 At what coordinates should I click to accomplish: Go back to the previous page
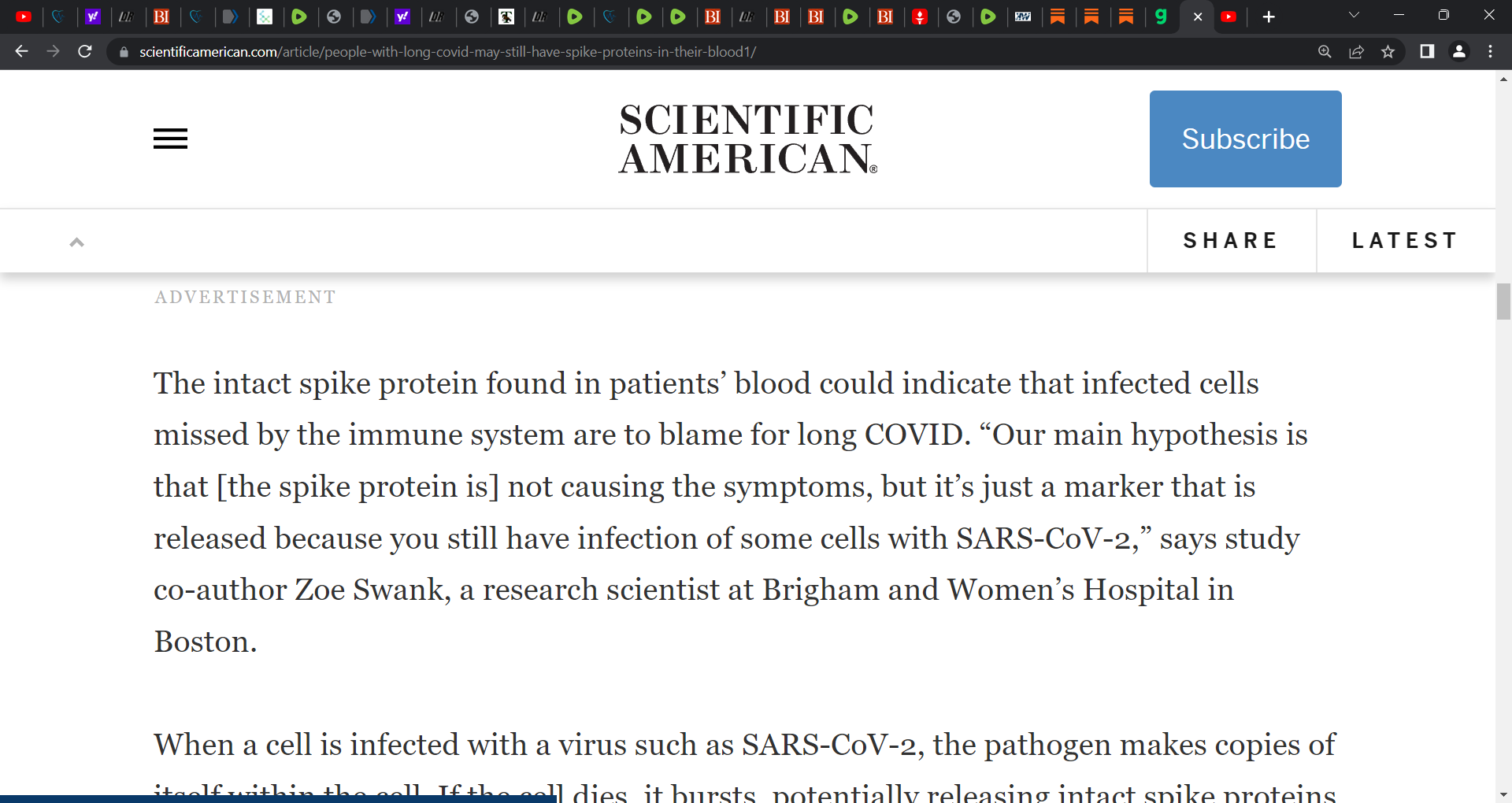(21, 51)
